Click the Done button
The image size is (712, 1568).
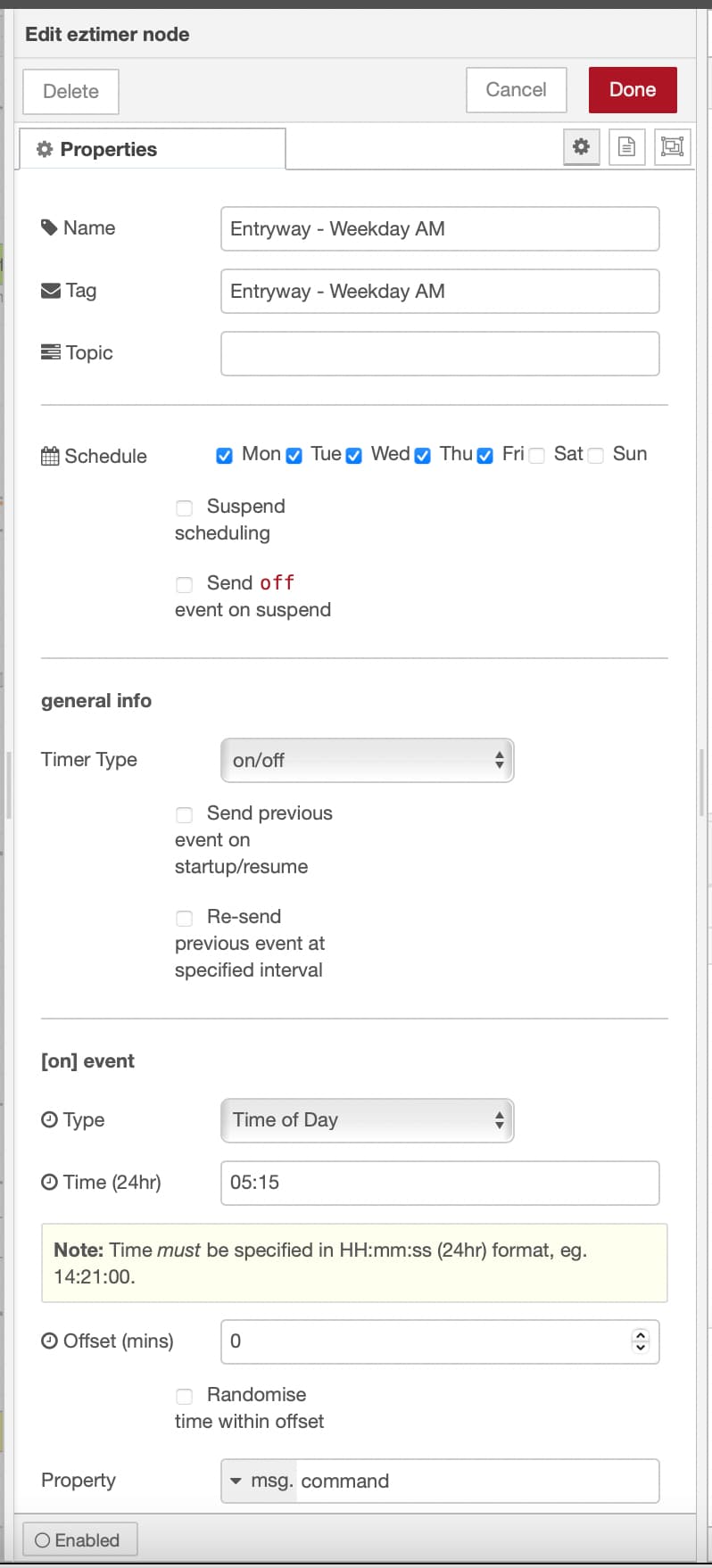pos(632,89)
